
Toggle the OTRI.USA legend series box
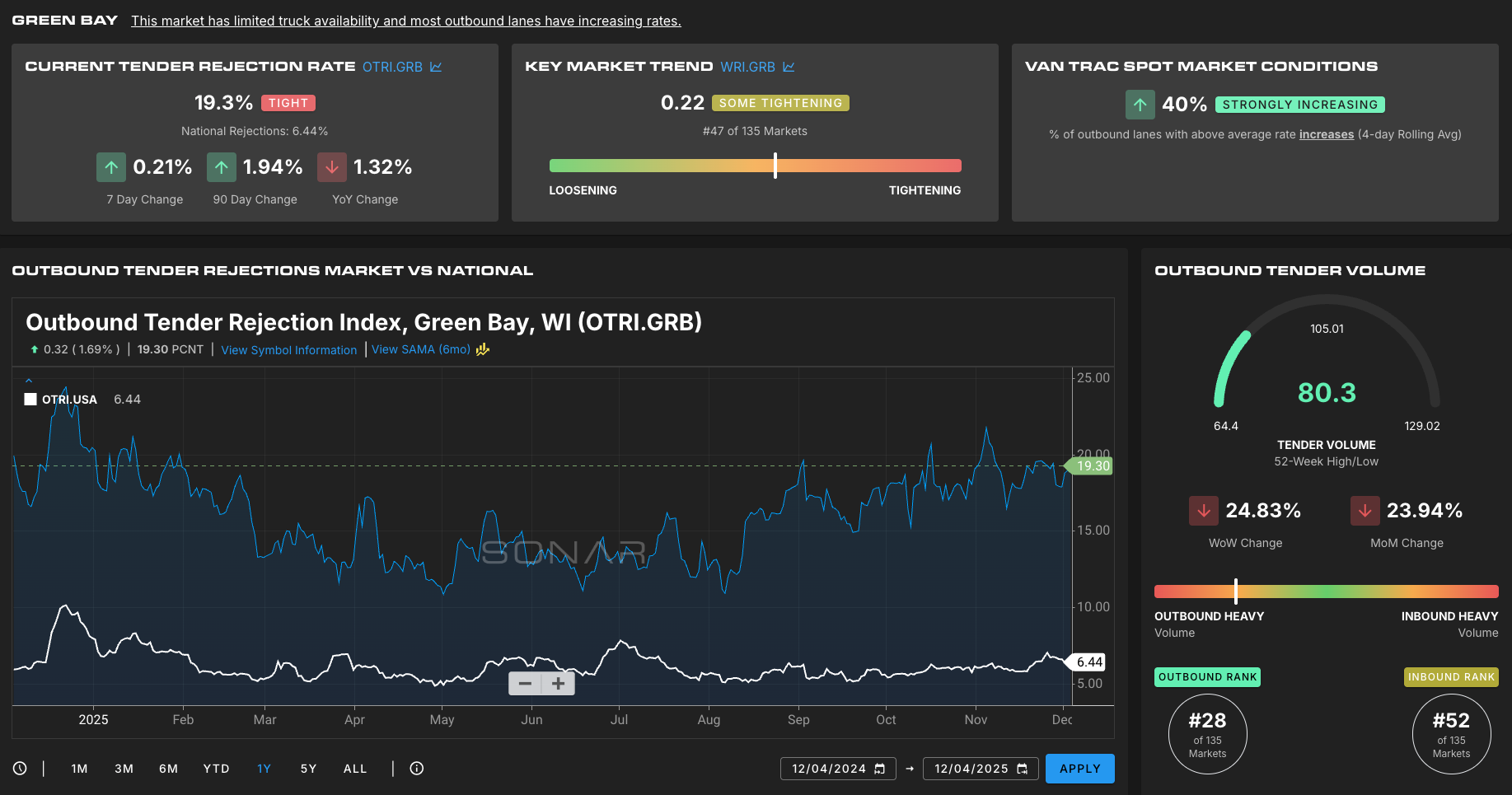click(x=30, y=400)
